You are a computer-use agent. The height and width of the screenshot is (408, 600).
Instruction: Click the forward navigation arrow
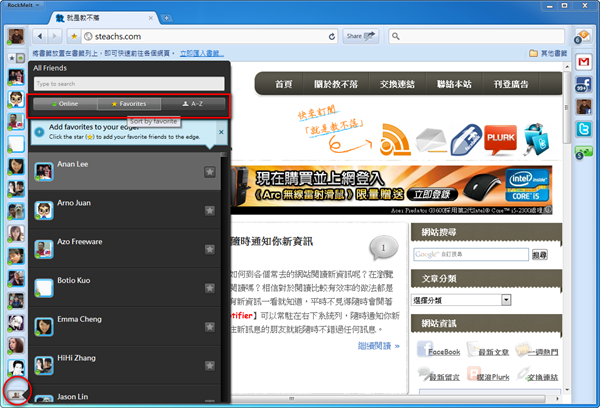coord(55,36)
